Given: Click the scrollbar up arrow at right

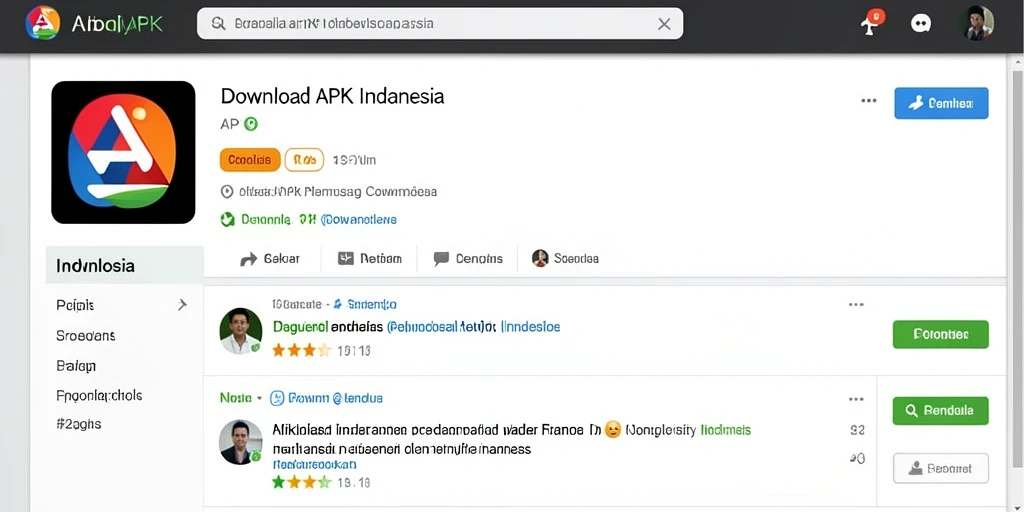Looking at the screenshot, I should pos(1017,62).
